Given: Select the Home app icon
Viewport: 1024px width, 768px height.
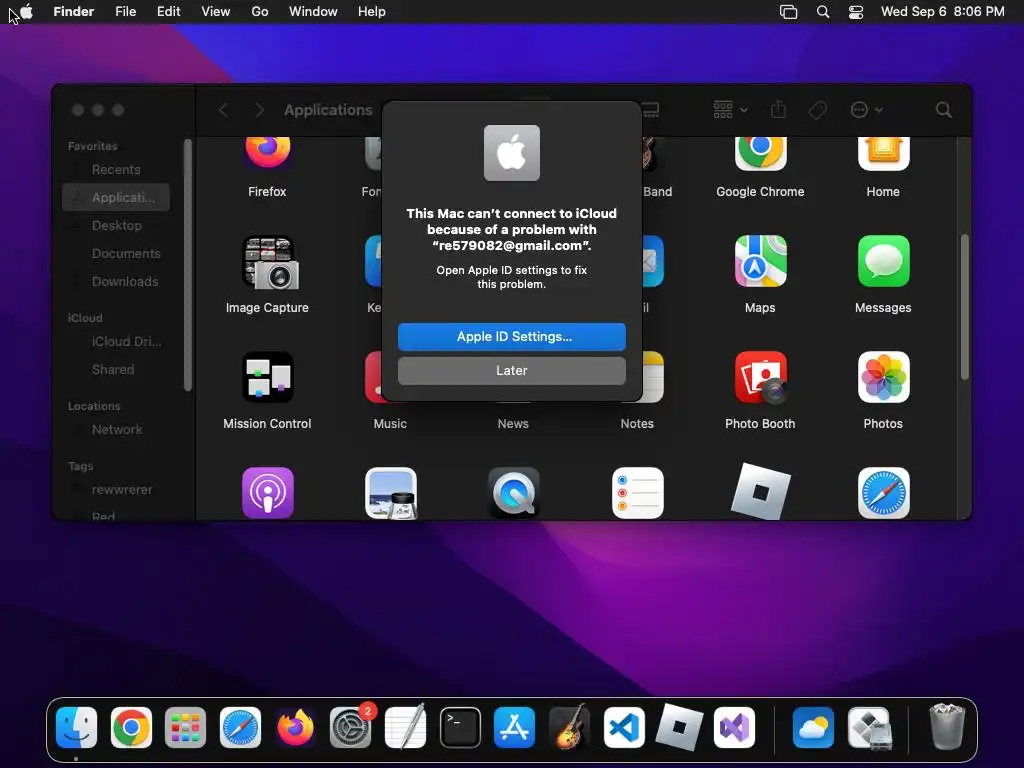Looking at the screenshot, I should click(883, 153).
